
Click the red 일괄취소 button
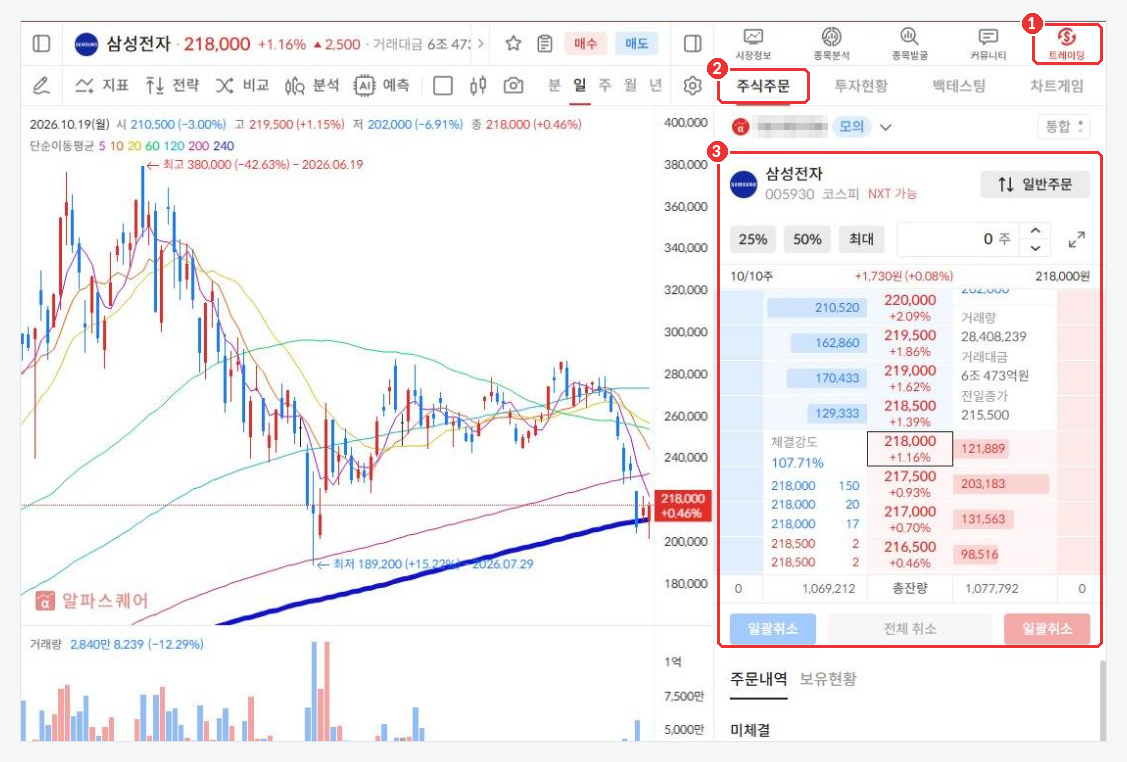(x=1046, y=629)
